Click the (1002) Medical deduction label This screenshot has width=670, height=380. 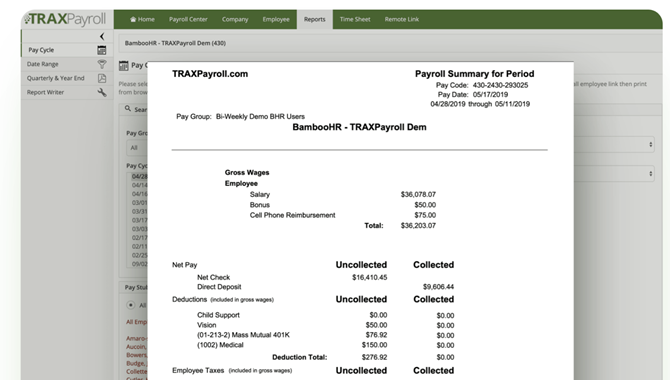click(220, 345)
